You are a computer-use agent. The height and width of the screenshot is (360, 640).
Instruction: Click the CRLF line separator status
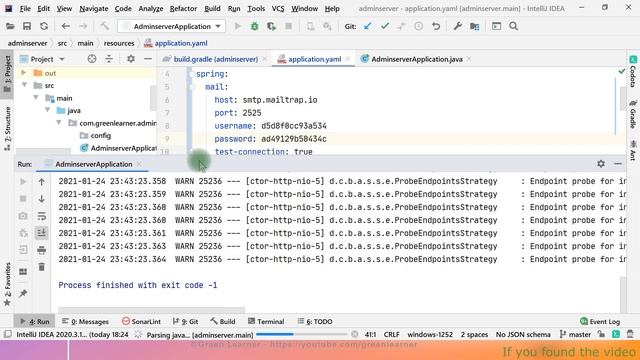tap(391, 335)
